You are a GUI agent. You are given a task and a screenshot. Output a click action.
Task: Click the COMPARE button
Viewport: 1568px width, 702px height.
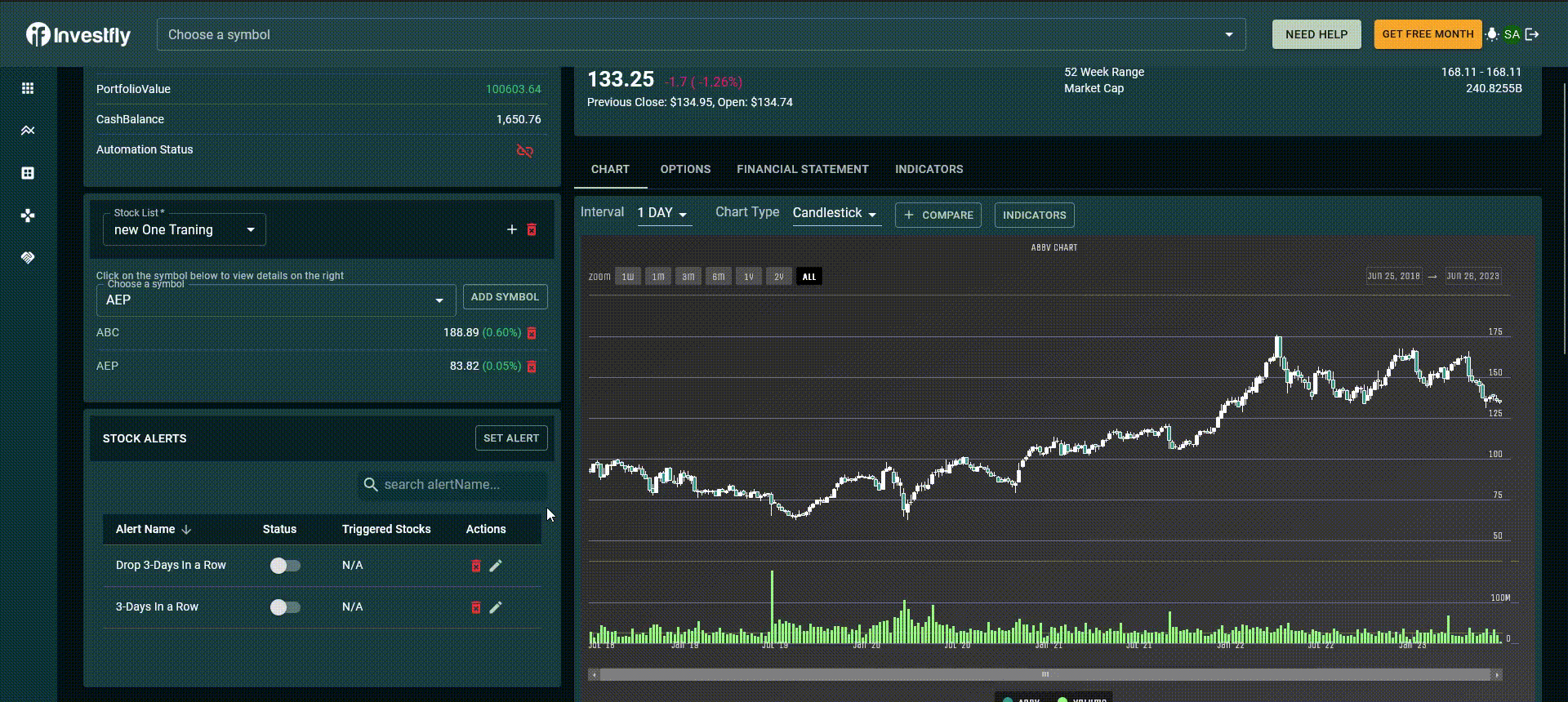click(938, 215)
